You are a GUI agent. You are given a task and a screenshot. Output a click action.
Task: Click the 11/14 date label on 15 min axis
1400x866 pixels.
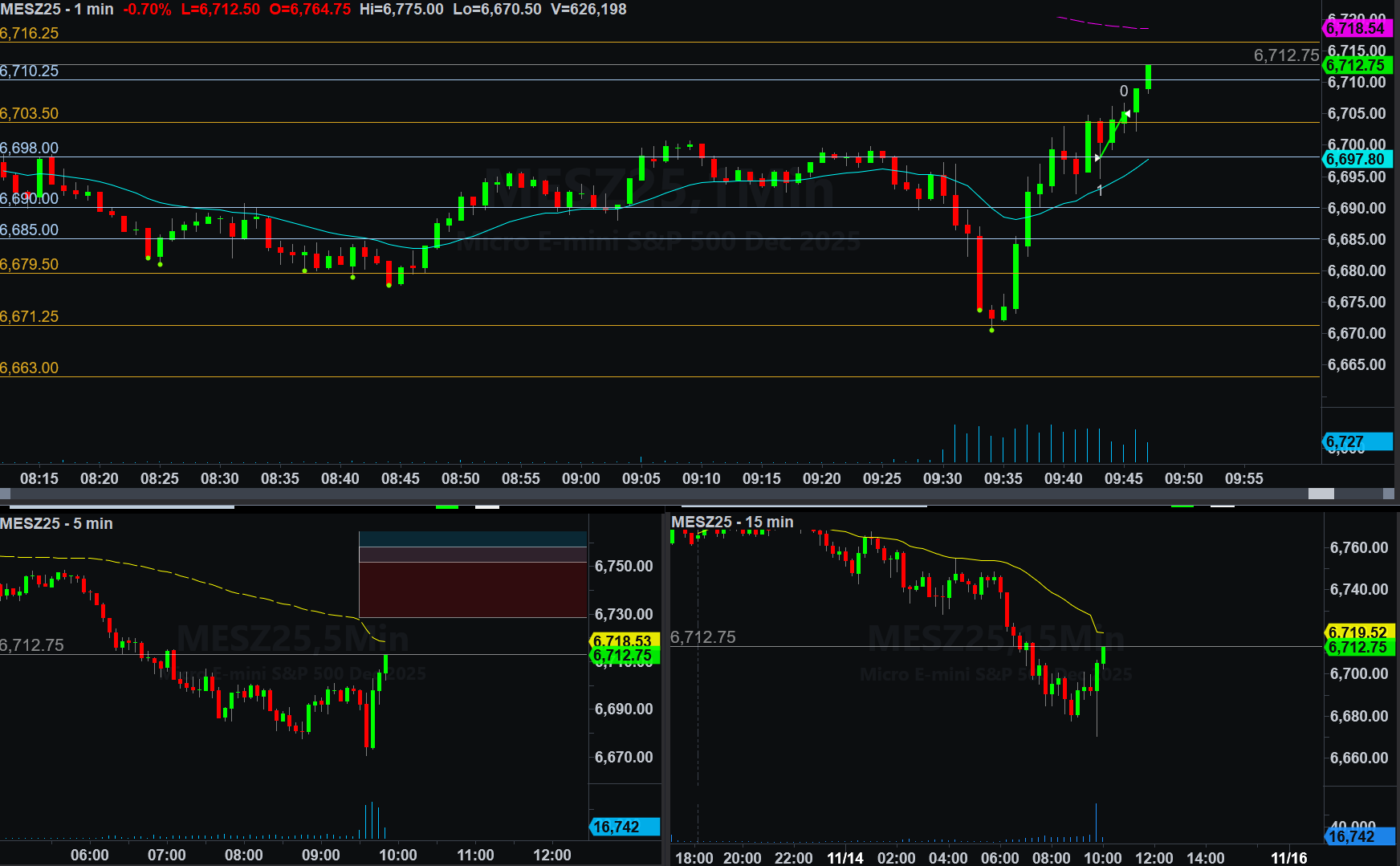point(845,858)
